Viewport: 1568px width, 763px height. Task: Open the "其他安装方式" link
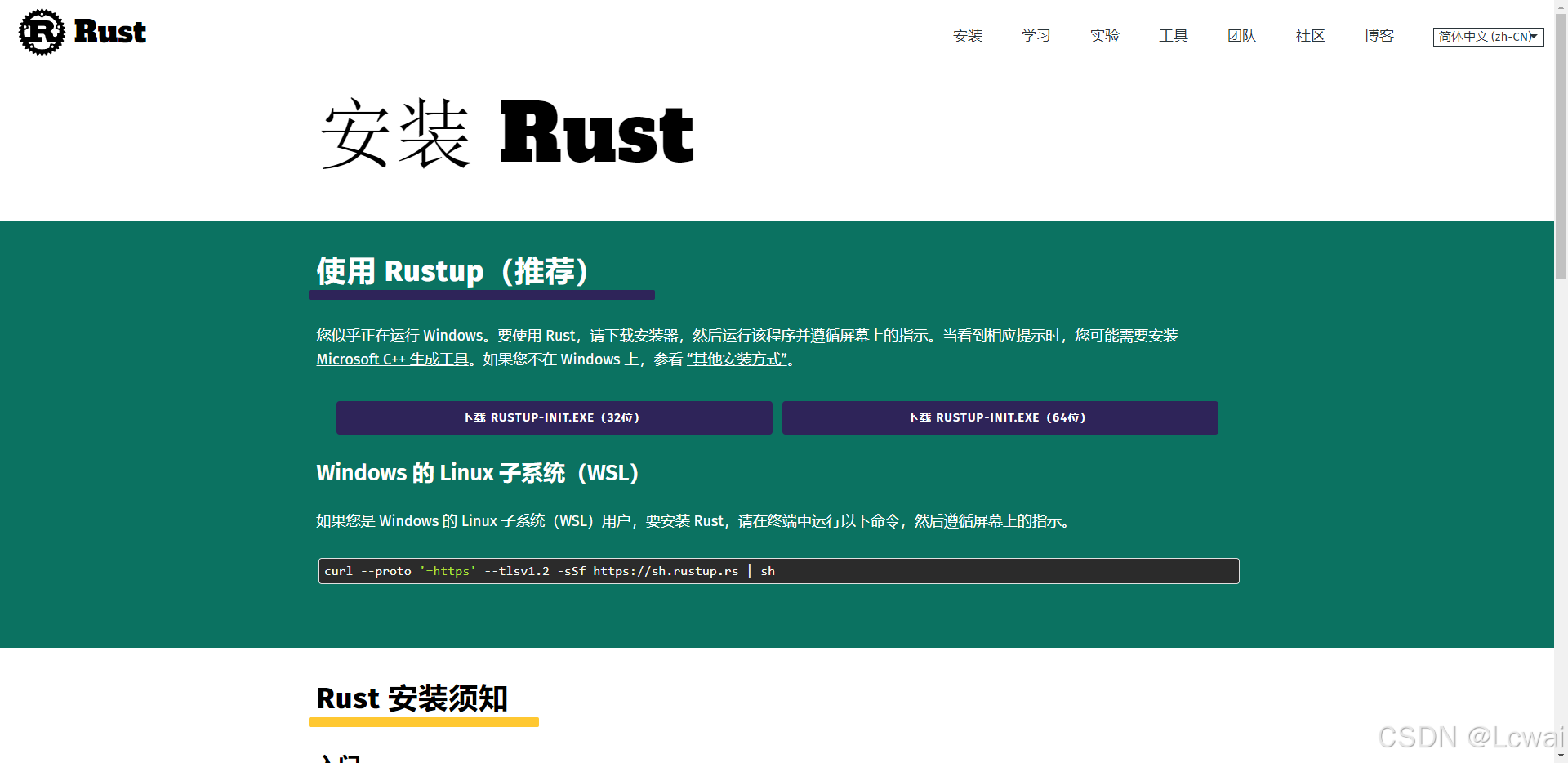(737, 359)
